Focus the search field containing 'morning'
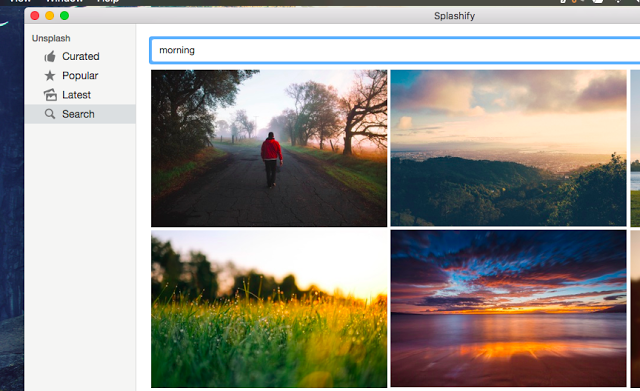Viewport: 640px width, 391px height. click(x=395, y=50)
